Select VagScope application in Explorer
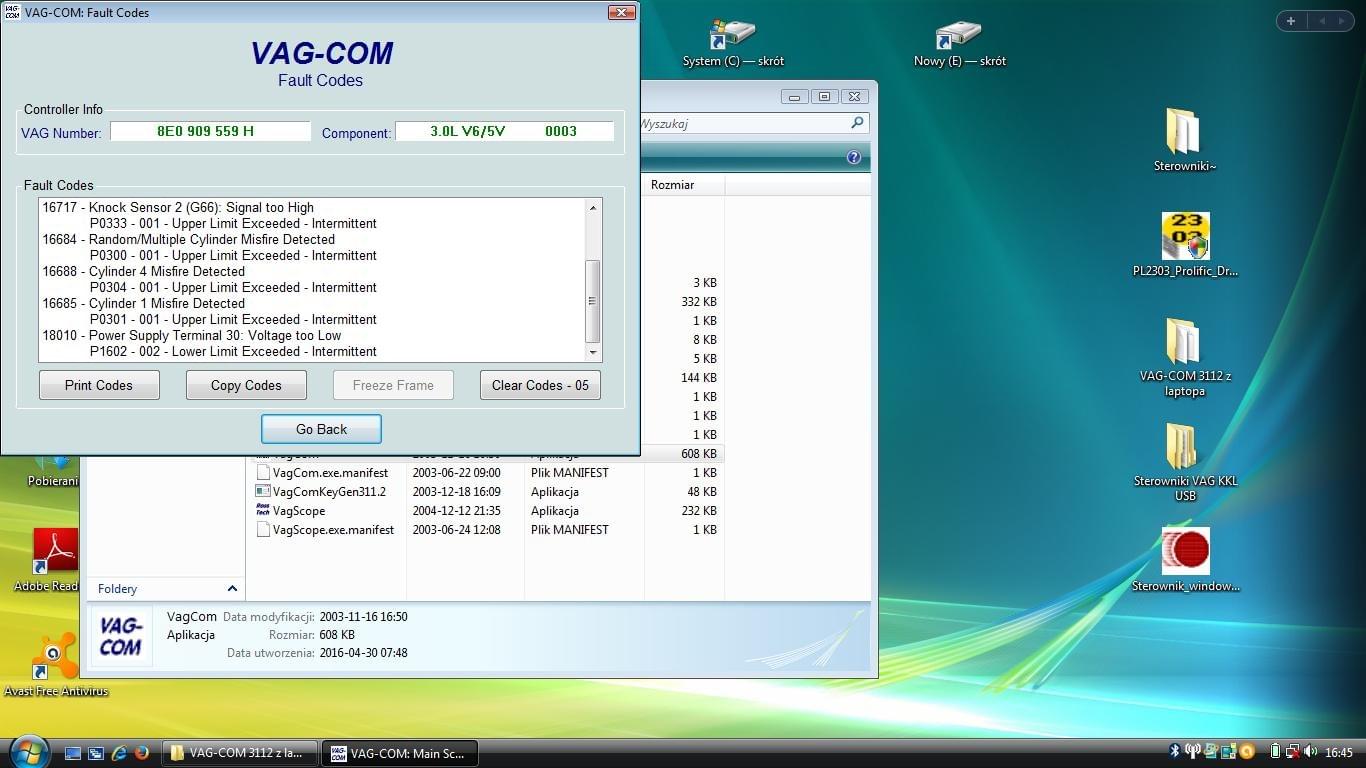Image resolution: width=1366 pixels, height=768 pixels. coord(290,510)
